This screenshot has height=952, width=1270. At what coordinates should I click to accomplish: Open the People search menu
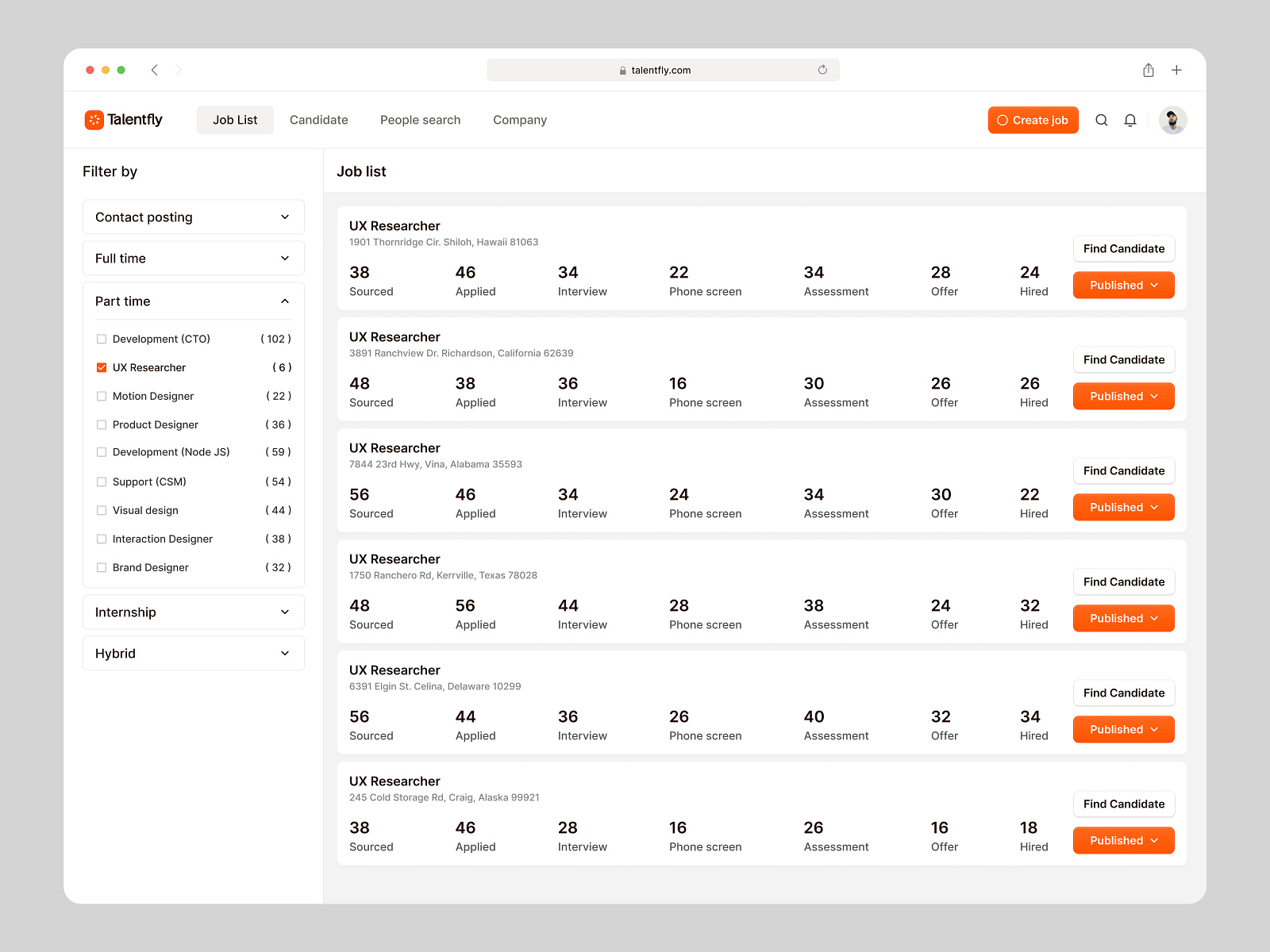[x=420, y=120]
